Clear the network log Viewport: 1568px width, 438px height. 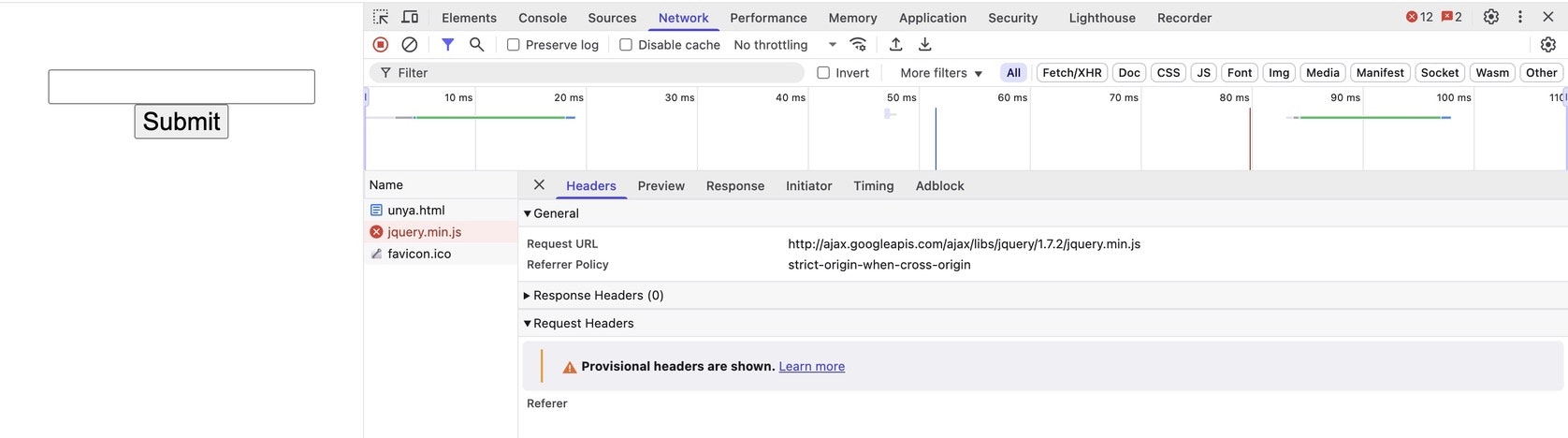[410, 44]
